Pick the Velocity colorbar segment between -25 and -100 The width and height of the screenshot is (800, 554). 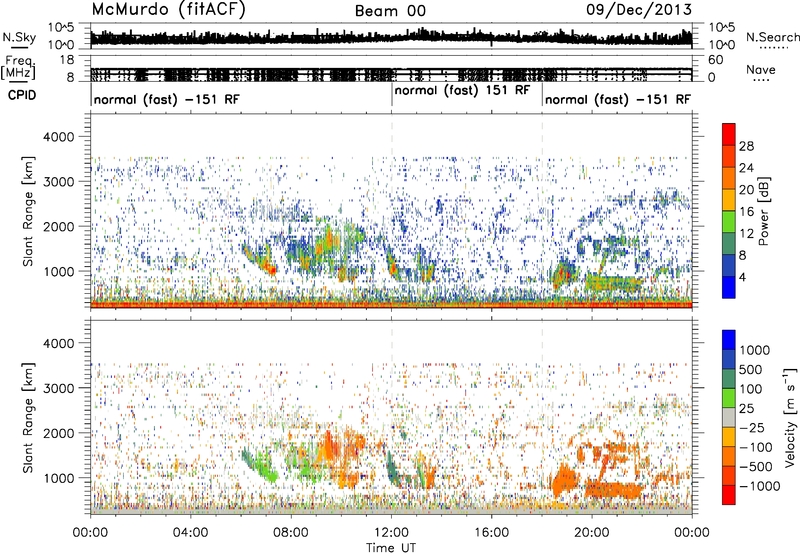(729, 437)
